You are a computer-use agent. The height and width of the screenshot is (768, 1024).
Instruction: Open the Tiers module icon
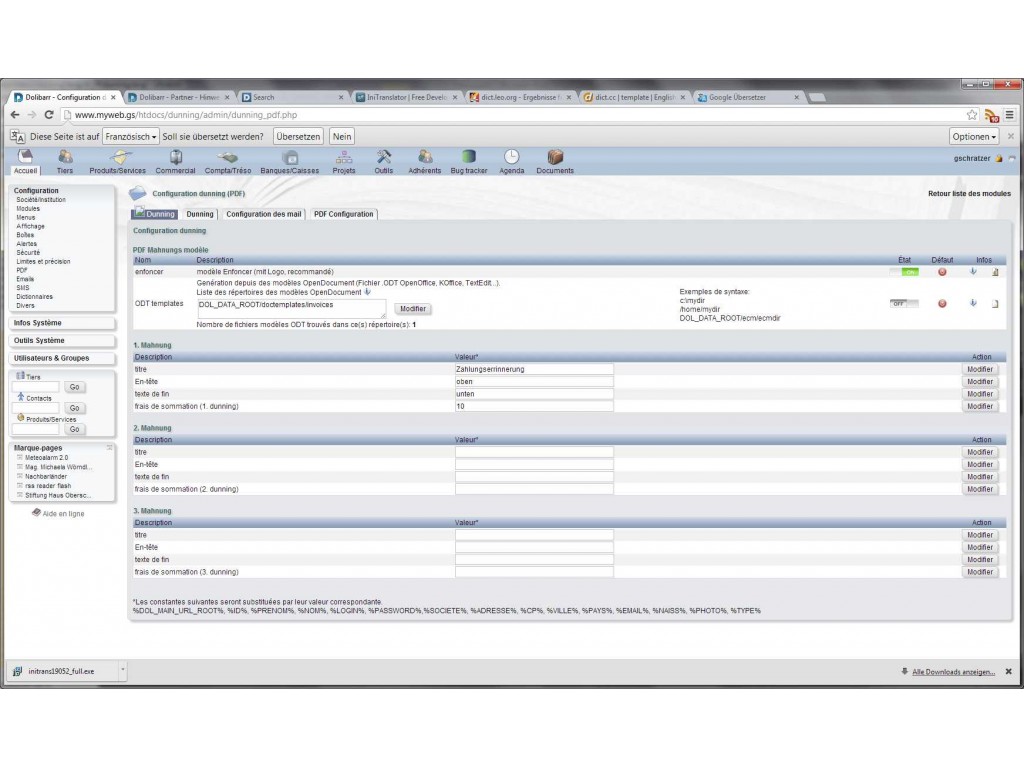click(65, 157)
